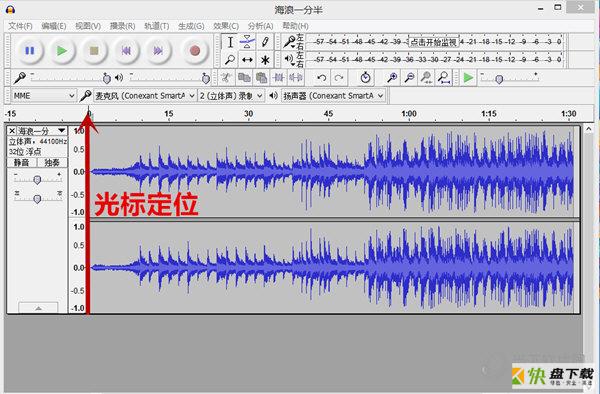
Task: Skip to end of track
Action: [x=158, y=50]
